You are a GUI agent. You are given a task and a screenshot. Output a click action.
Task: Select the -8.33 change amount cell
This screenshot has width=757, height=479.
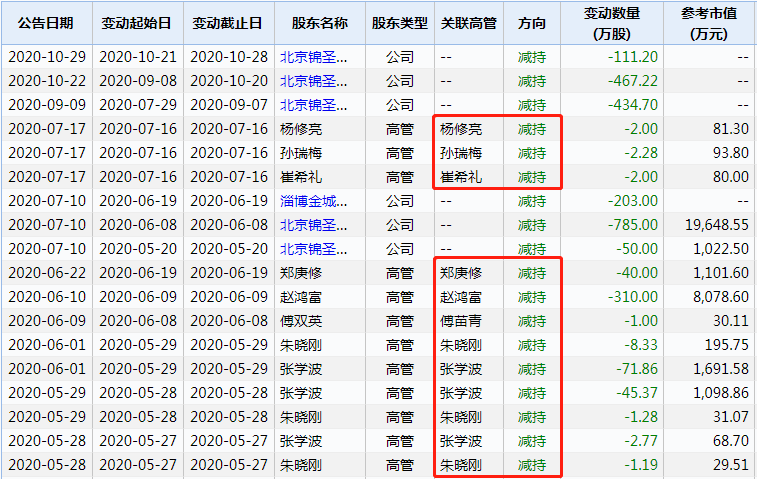point(641,345)
